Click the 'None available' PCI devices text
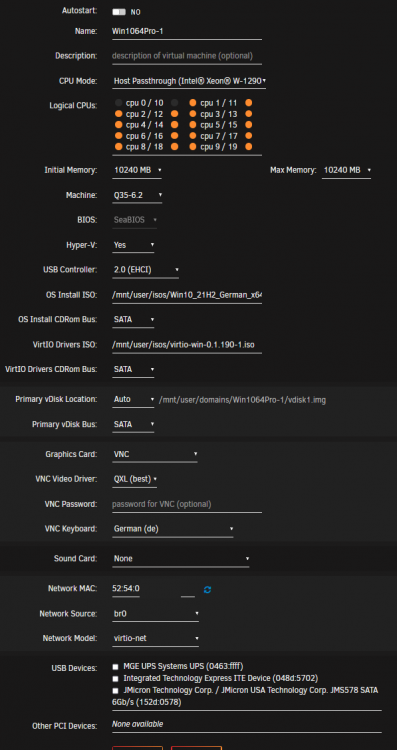397x750 pixels. [137, 724]
